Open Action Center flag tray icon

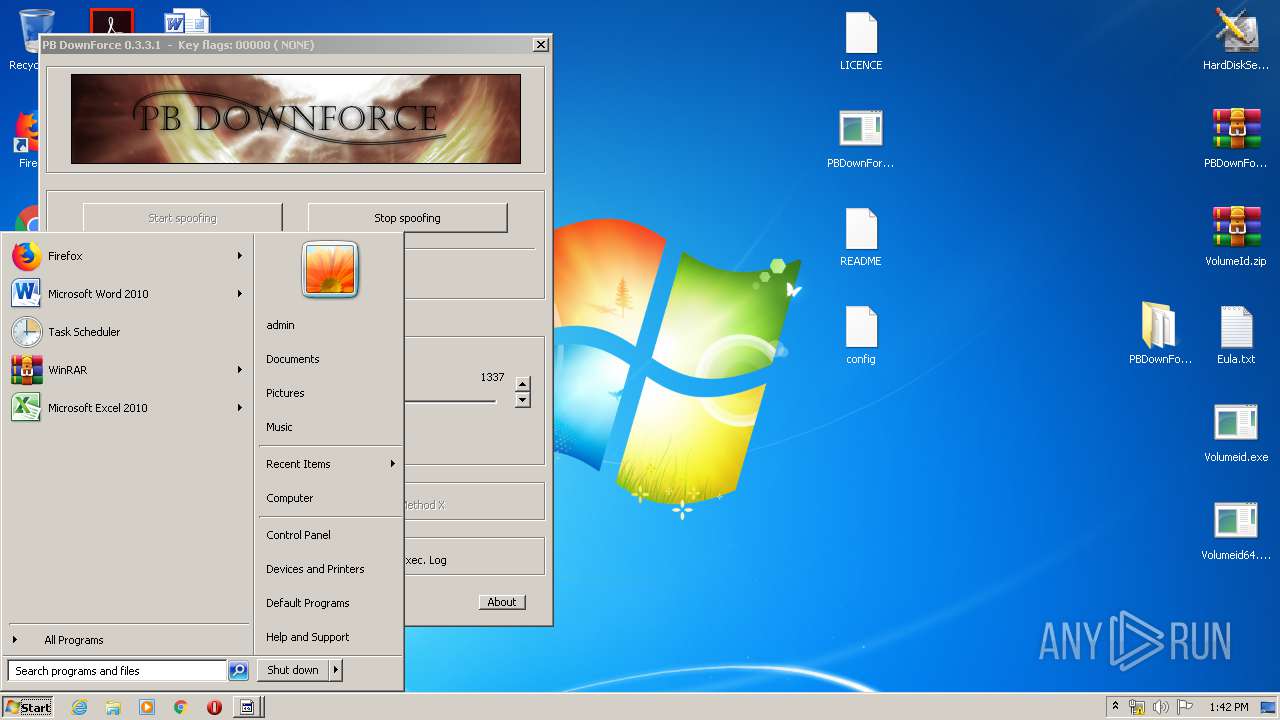coord(1185,707)
